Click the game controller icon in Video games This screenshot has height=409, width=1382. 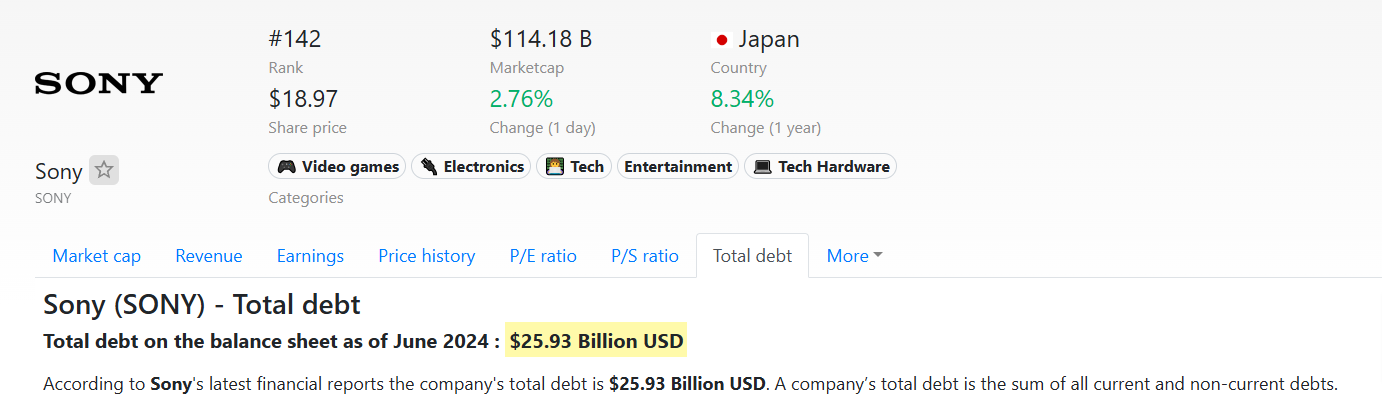click(x=286, y=167)
